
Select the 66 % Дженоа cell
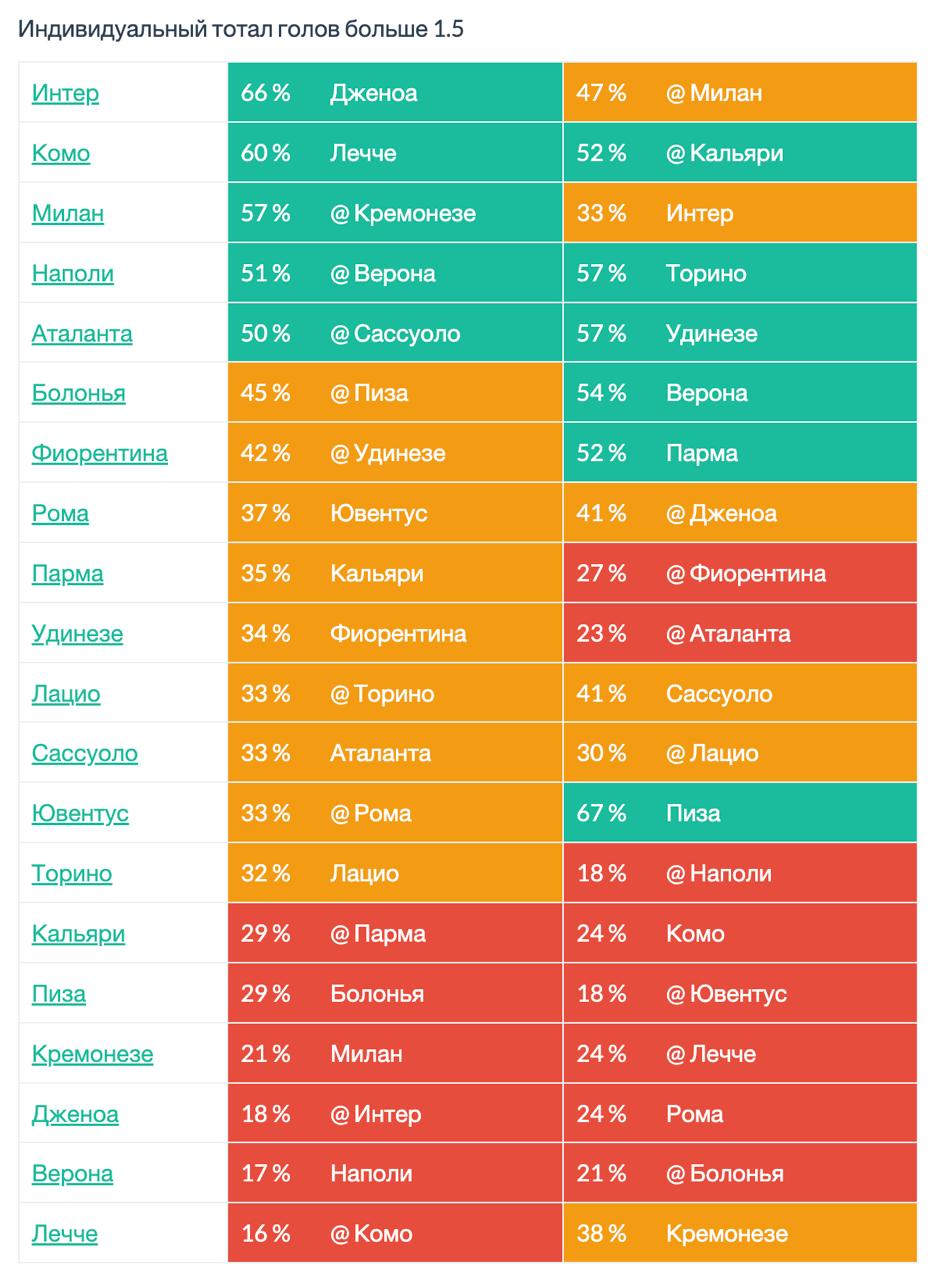coord(395,93)
